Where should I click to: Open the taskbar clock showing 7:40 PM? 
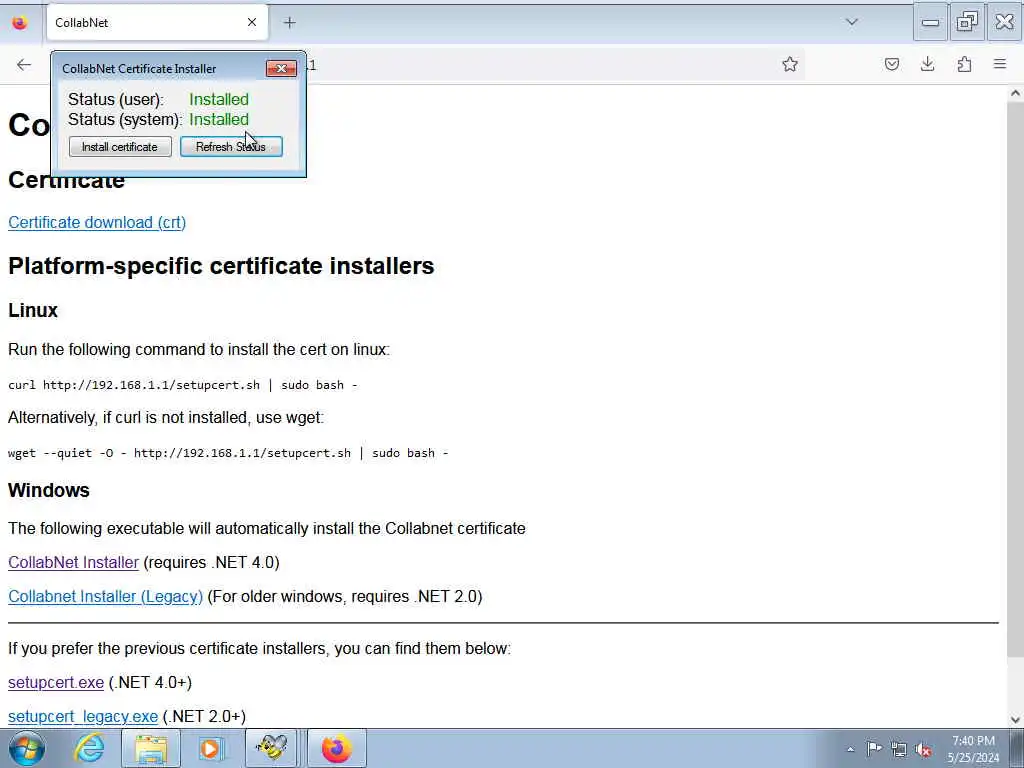click(973, 749)
